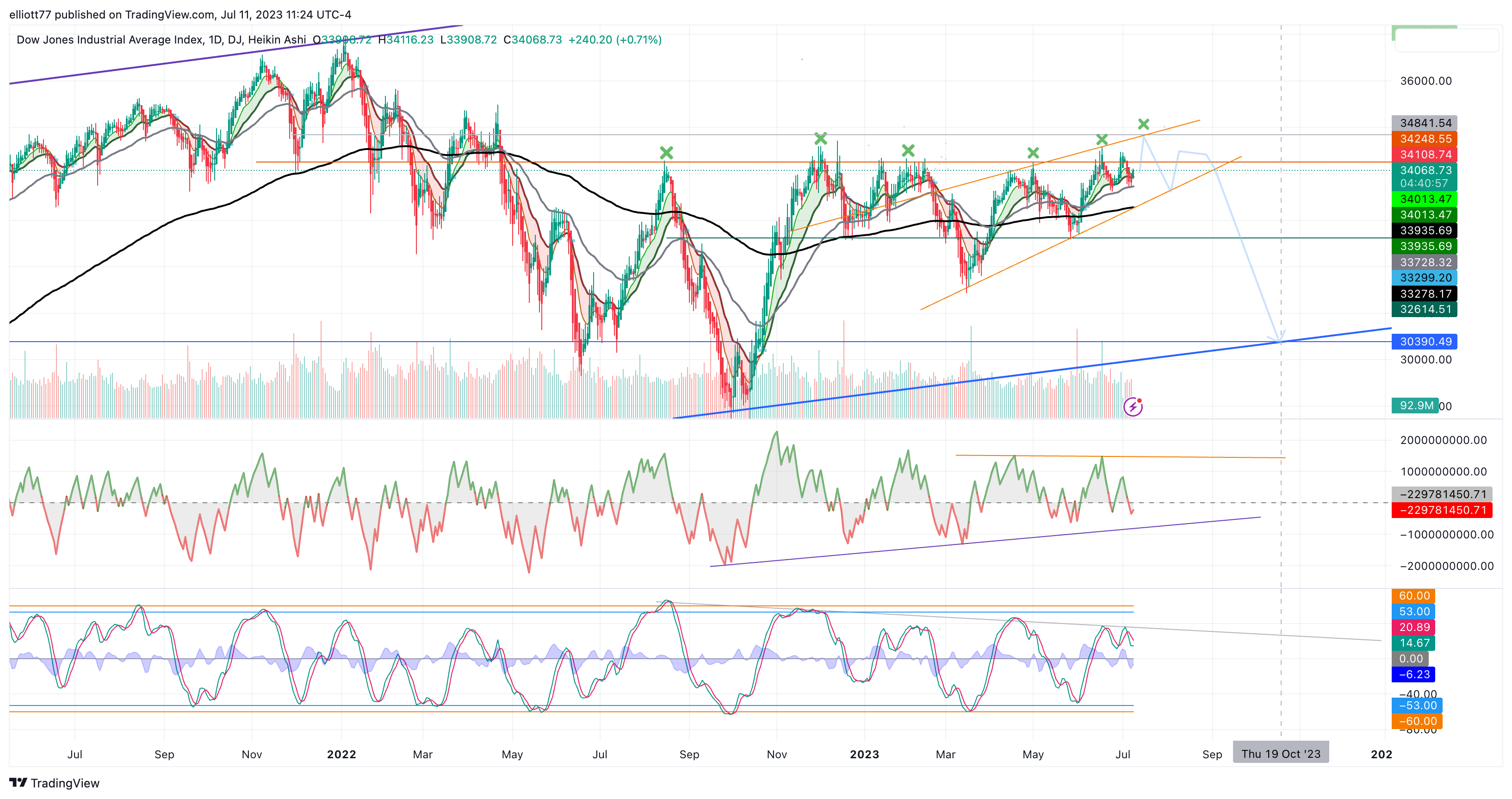Select the green X marker at the May 2023 peak

(1033, 153)
